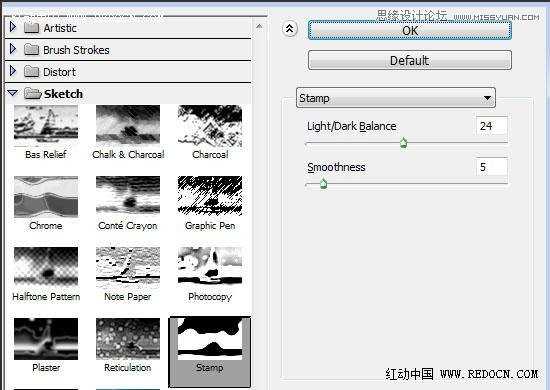Click the Artistic category label
This screenshot has width=550, height=390.
(x=60, y=28)
